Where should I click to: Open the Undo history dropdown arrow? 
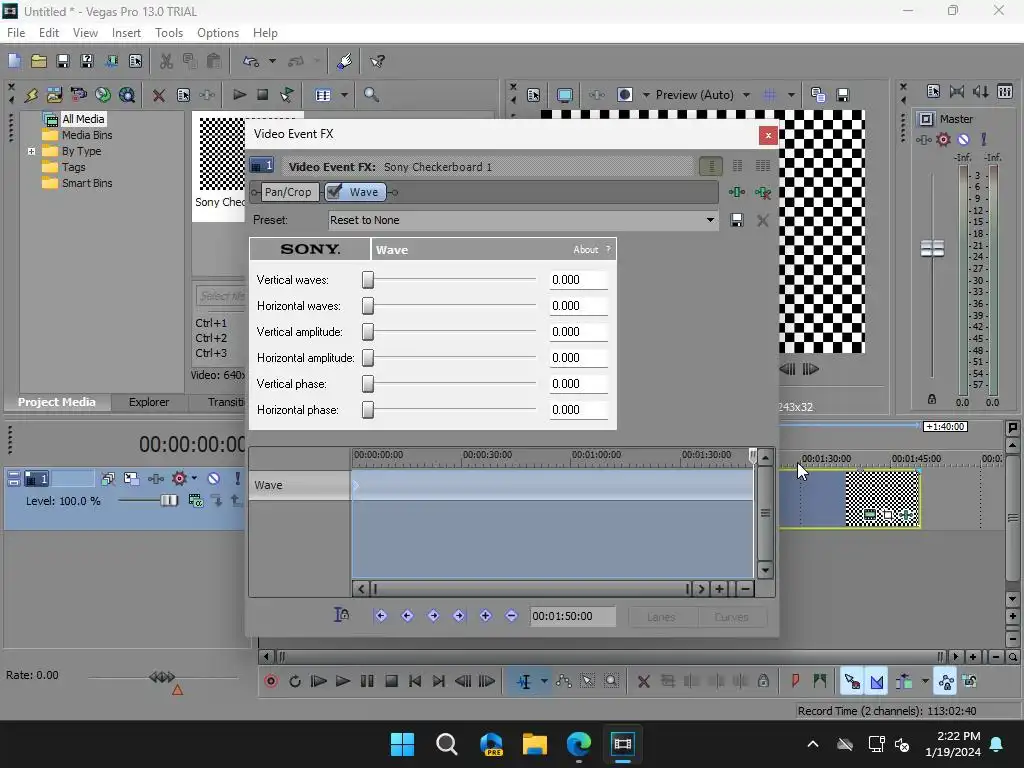[272, 61]
